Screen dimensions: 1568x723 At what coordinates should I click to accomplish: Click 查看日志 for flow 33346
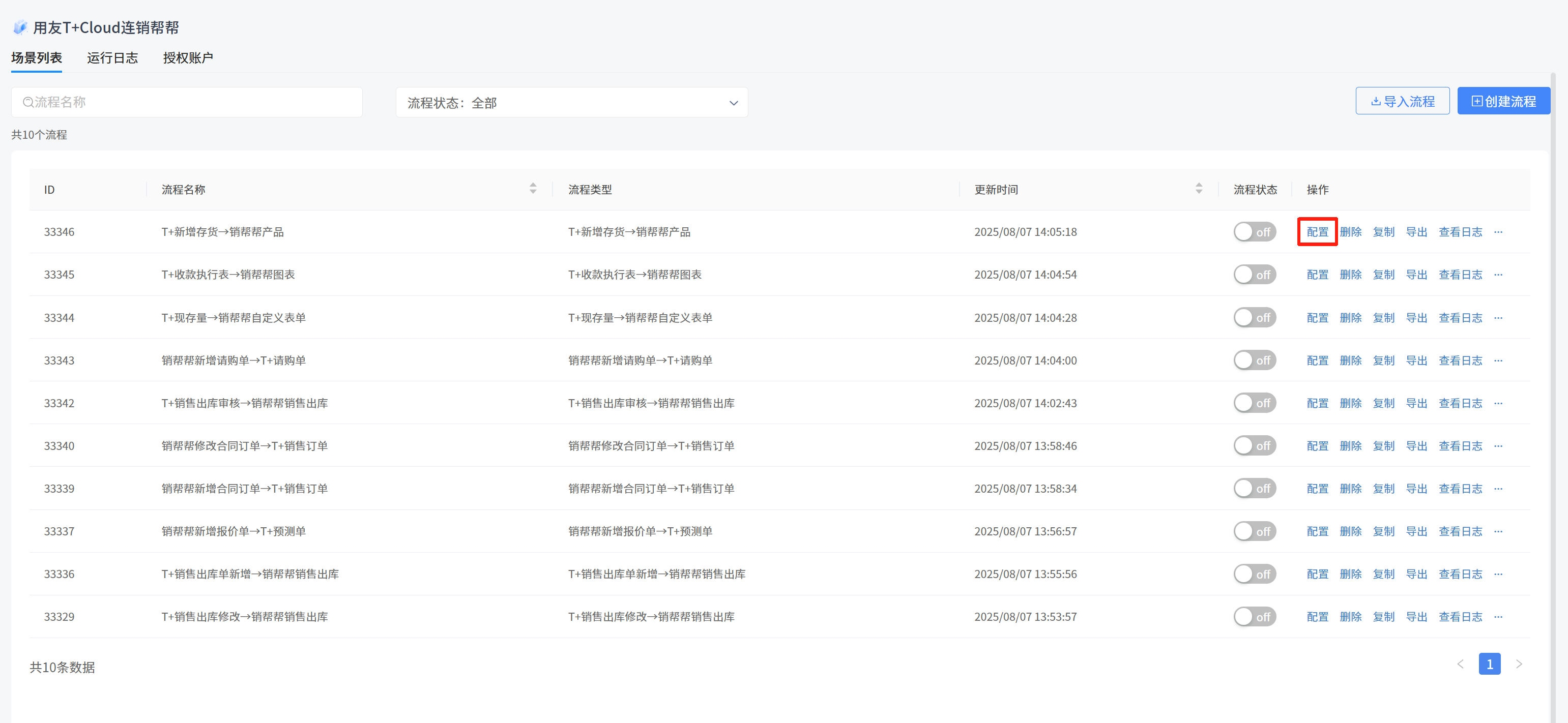click(1460, 232)
